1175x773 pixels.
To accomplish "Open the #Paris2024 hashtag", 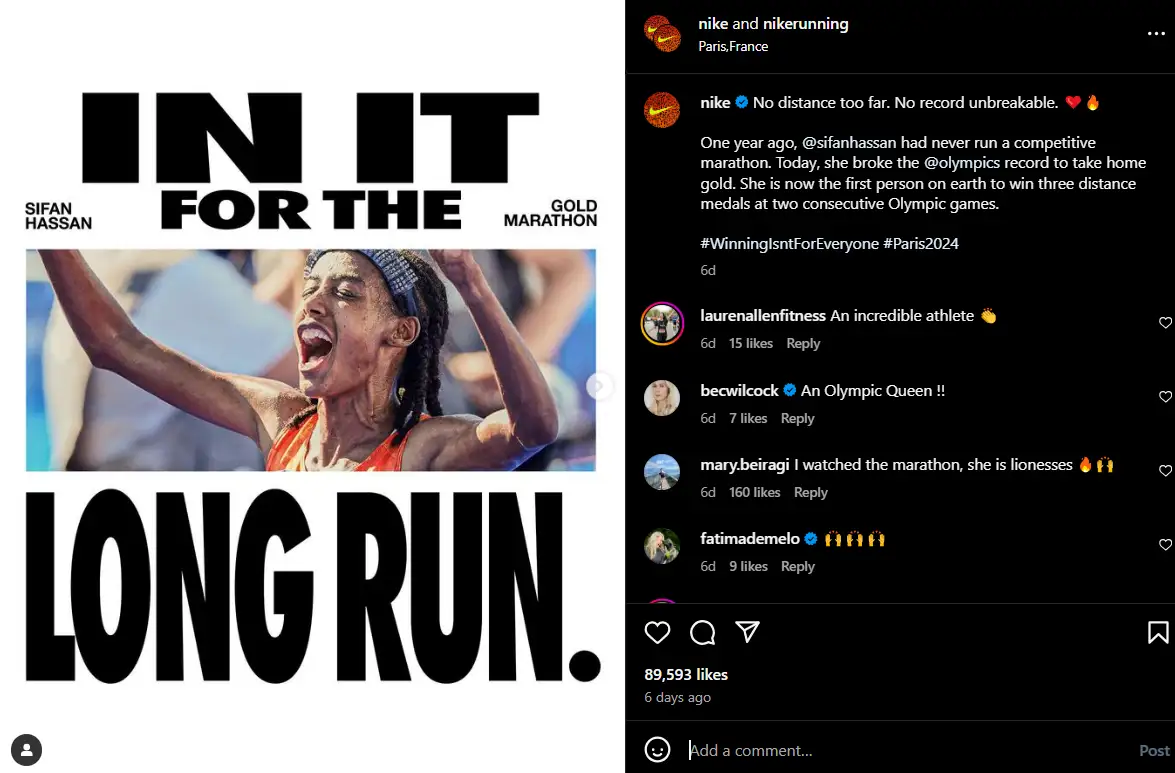I will tap(922, 243).
